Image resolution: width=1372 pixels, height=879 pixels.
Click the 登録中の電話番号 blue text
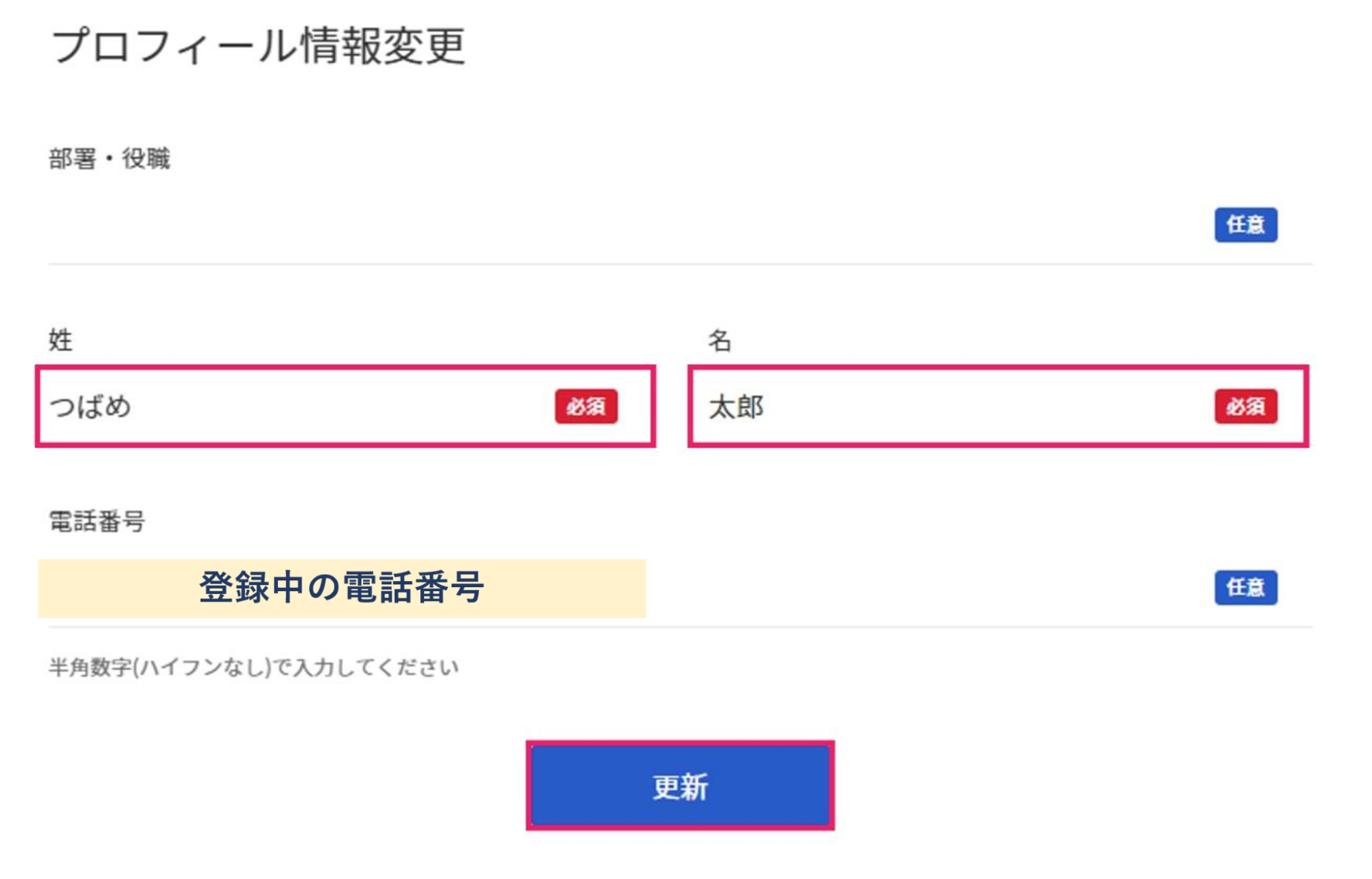pyautogui.click(x=342, y=588)
